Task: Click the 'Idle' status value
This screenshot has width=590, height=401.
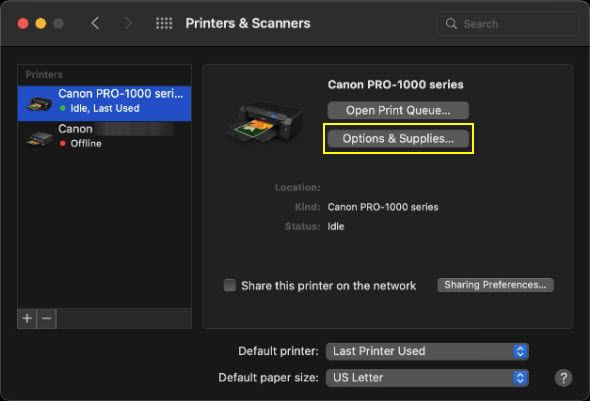Action: [336, 226]
